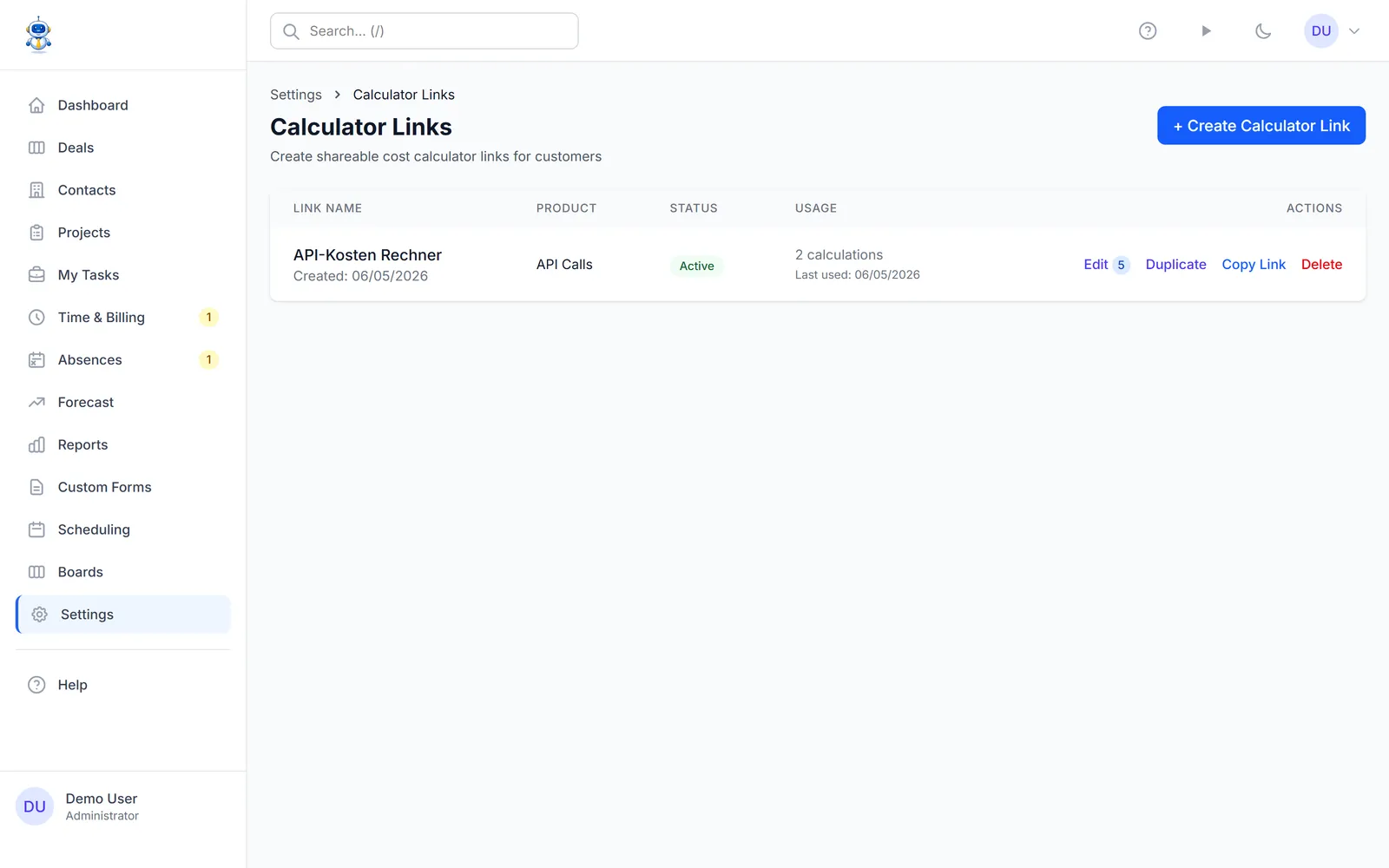This screenshot has height=868, width=1389.
Task: Click the Dashboard home icon
Action: [x=36, y=105]
